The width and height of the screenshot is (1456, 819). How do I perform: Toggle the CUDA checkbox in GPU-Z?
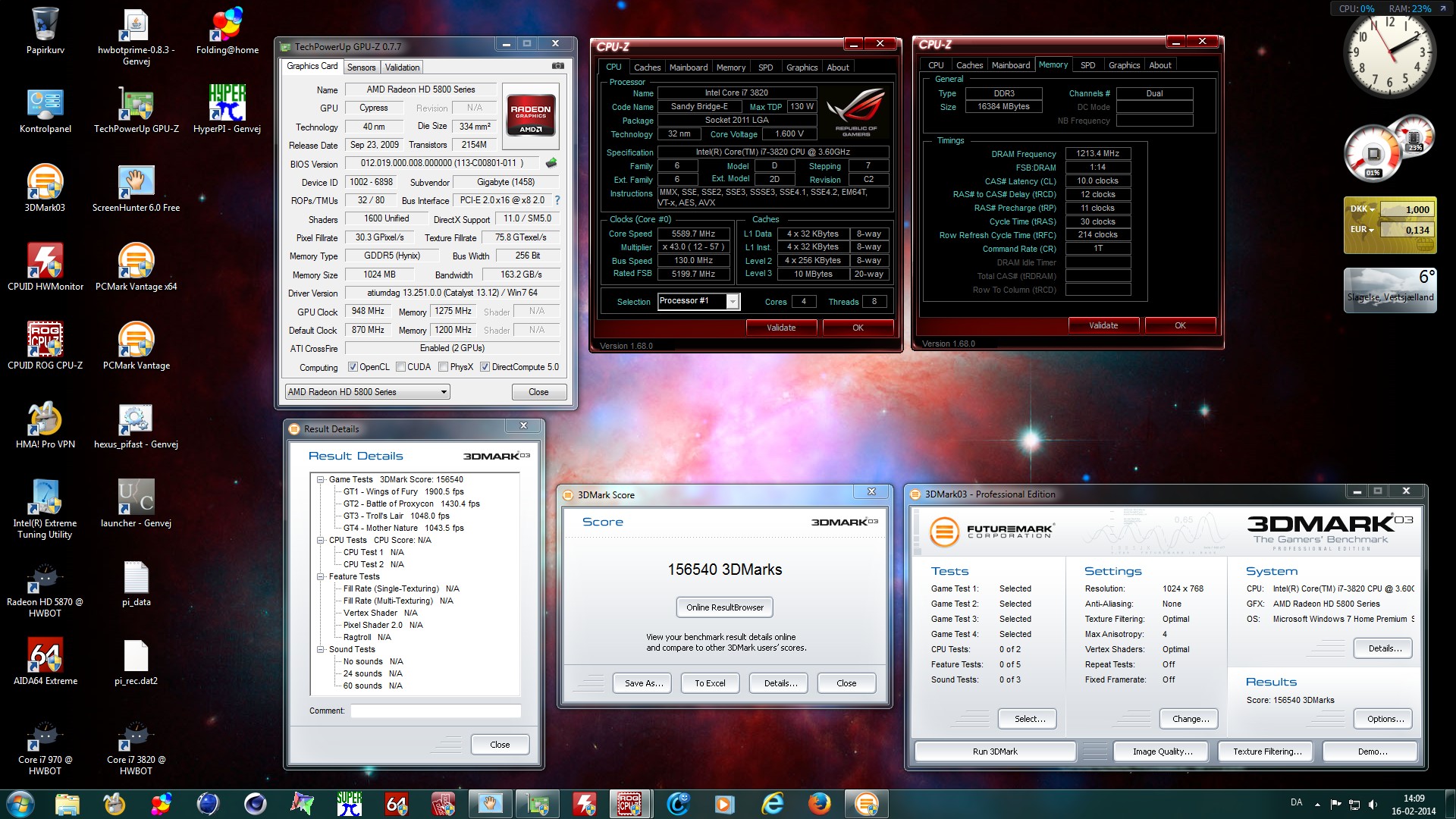(400, 367)
